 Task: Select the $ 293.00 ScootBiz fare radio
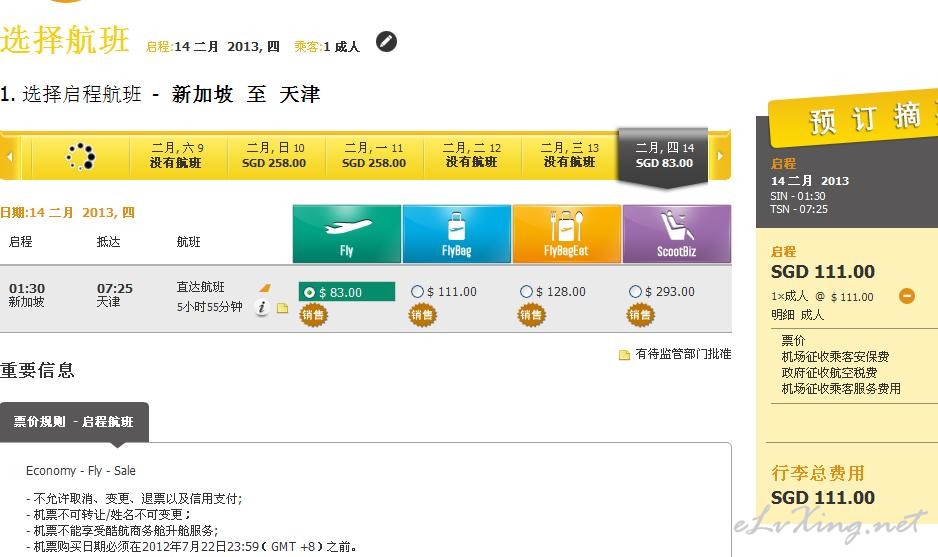click(635, 291)
